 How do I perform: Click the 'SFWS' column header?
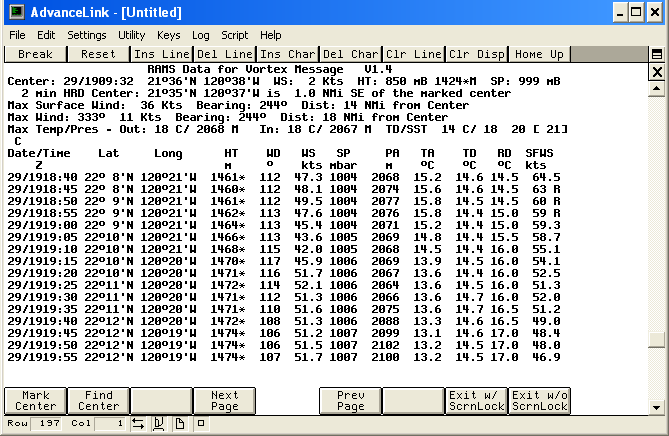(x=539, y=153)
